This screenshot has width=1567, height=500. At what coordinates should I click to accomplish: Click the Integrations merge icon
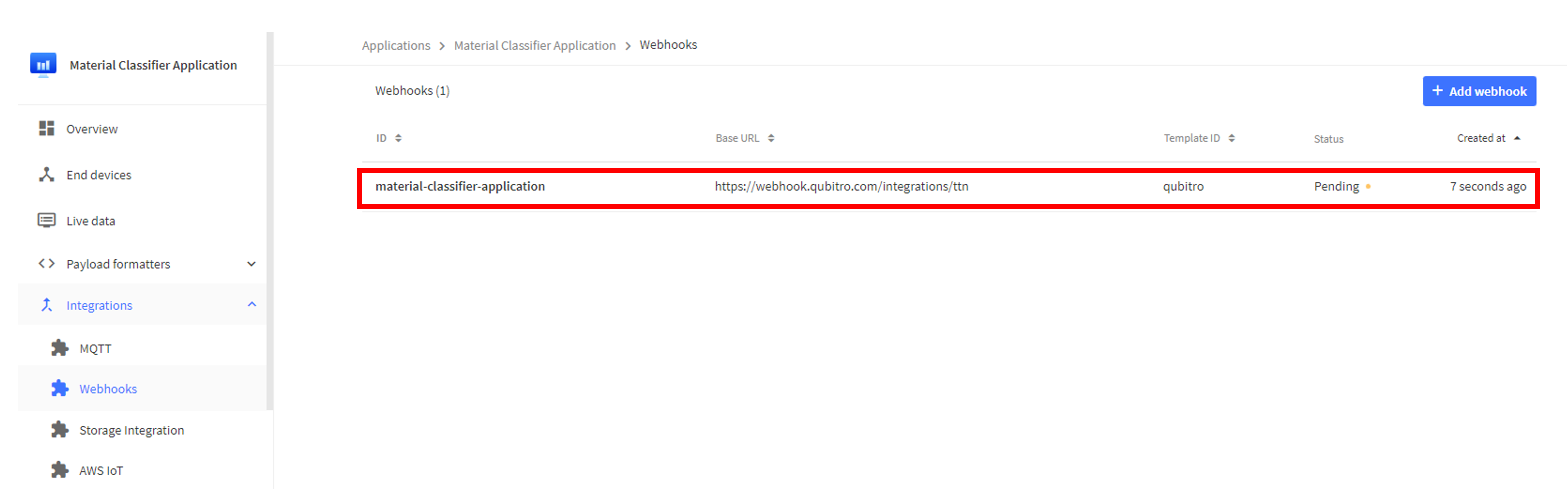pos(46,305)
